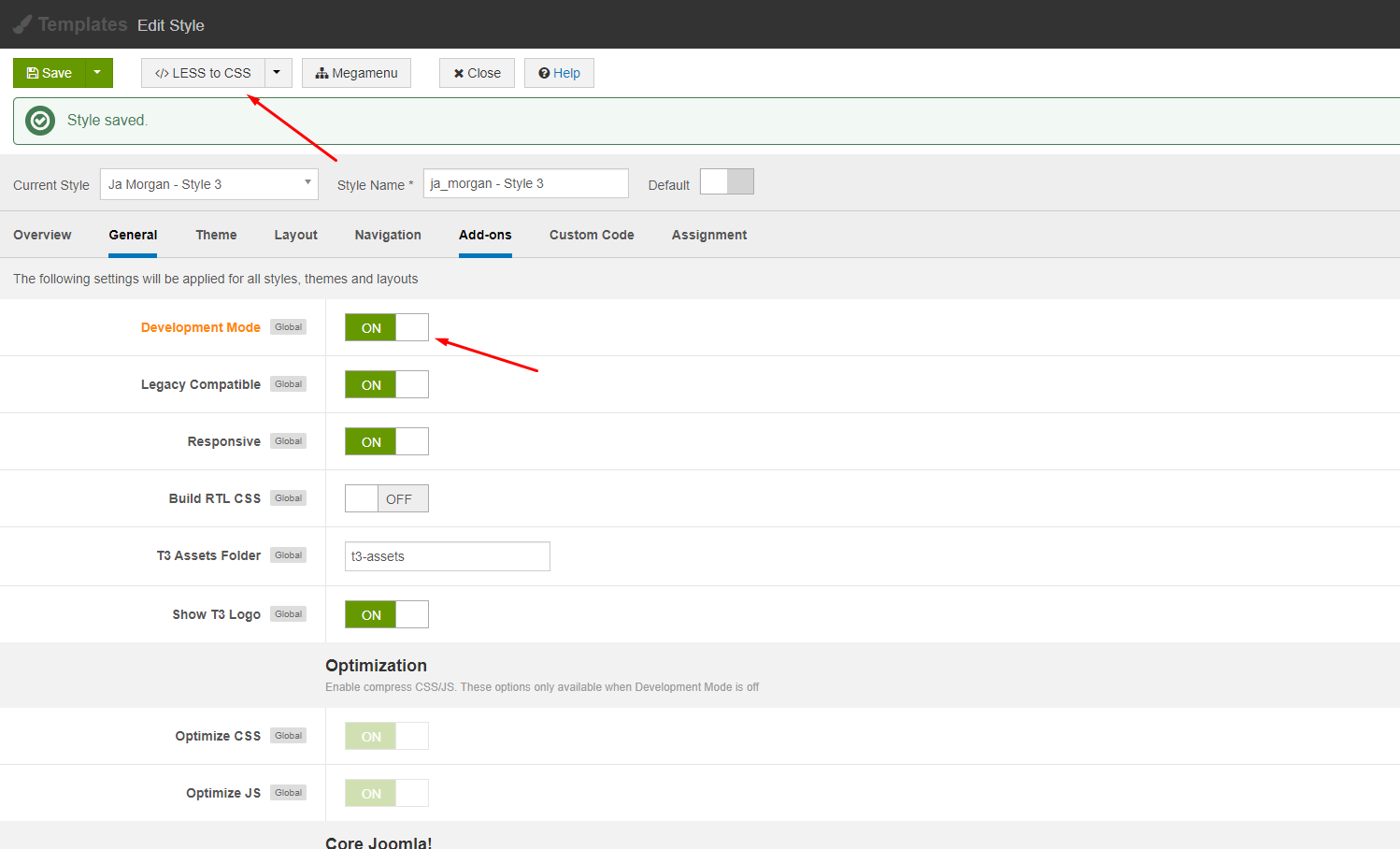The image size is (1400, 849).
Task: Click the Optimize CSS label
Action: pos(218,736)
